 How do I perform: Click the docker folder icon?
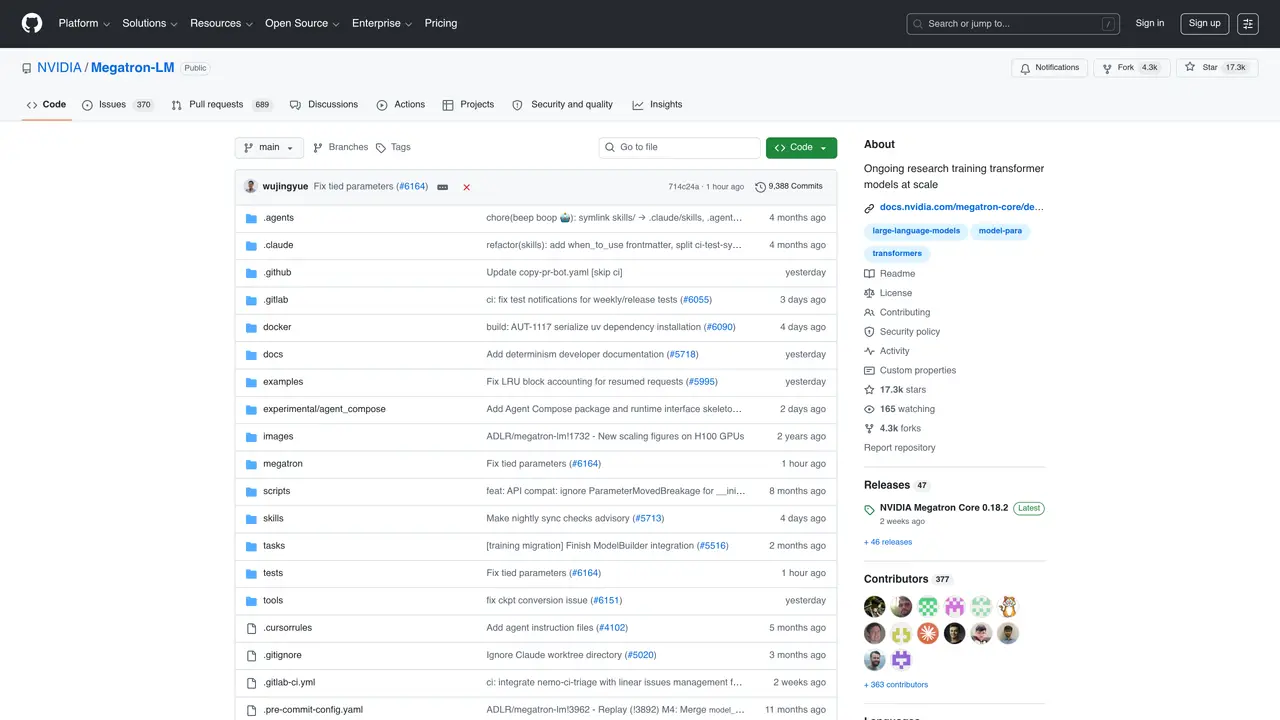252,327
